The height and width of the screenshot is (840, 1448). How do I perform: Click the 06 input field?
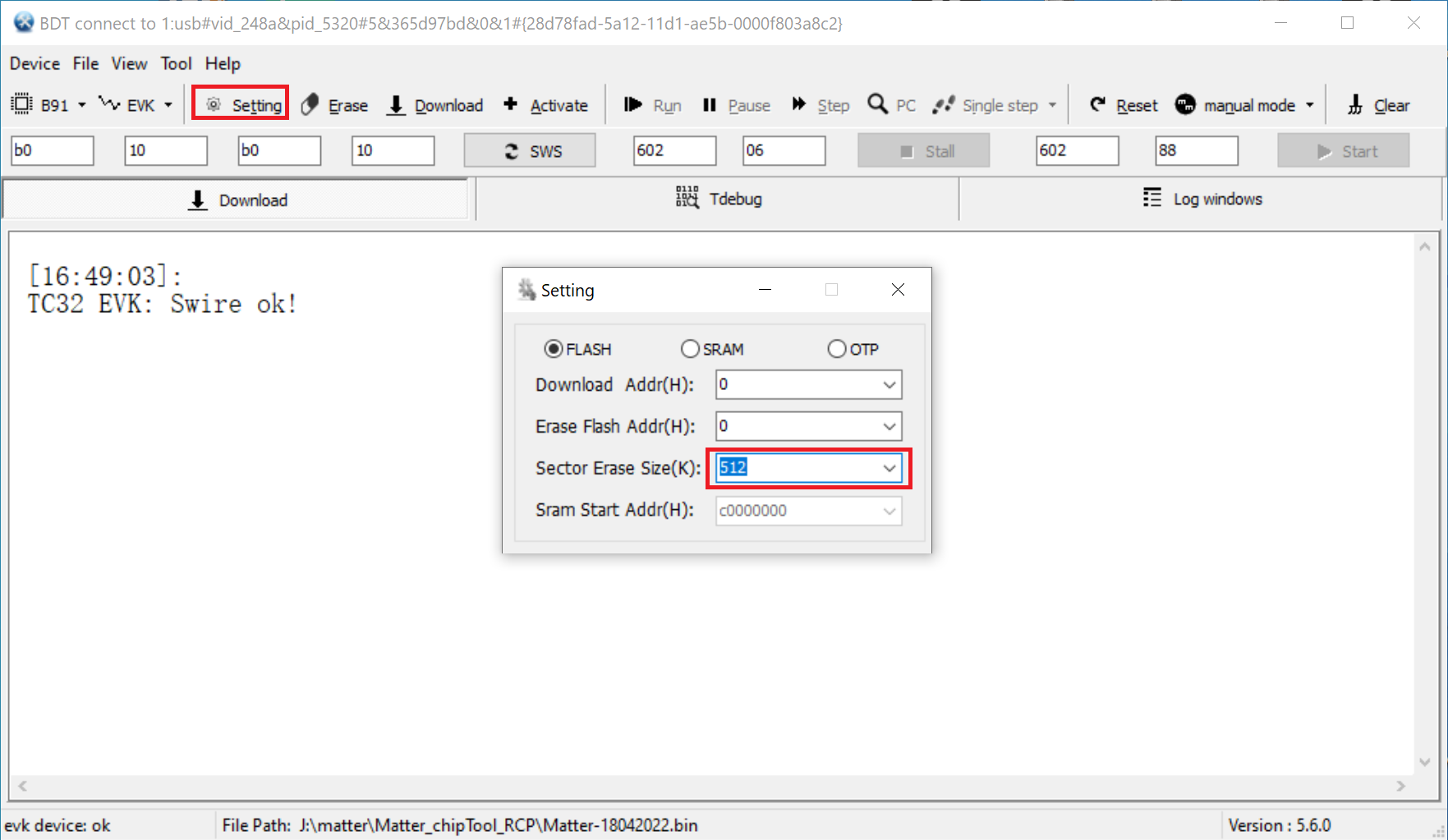[x=784, y=150]
